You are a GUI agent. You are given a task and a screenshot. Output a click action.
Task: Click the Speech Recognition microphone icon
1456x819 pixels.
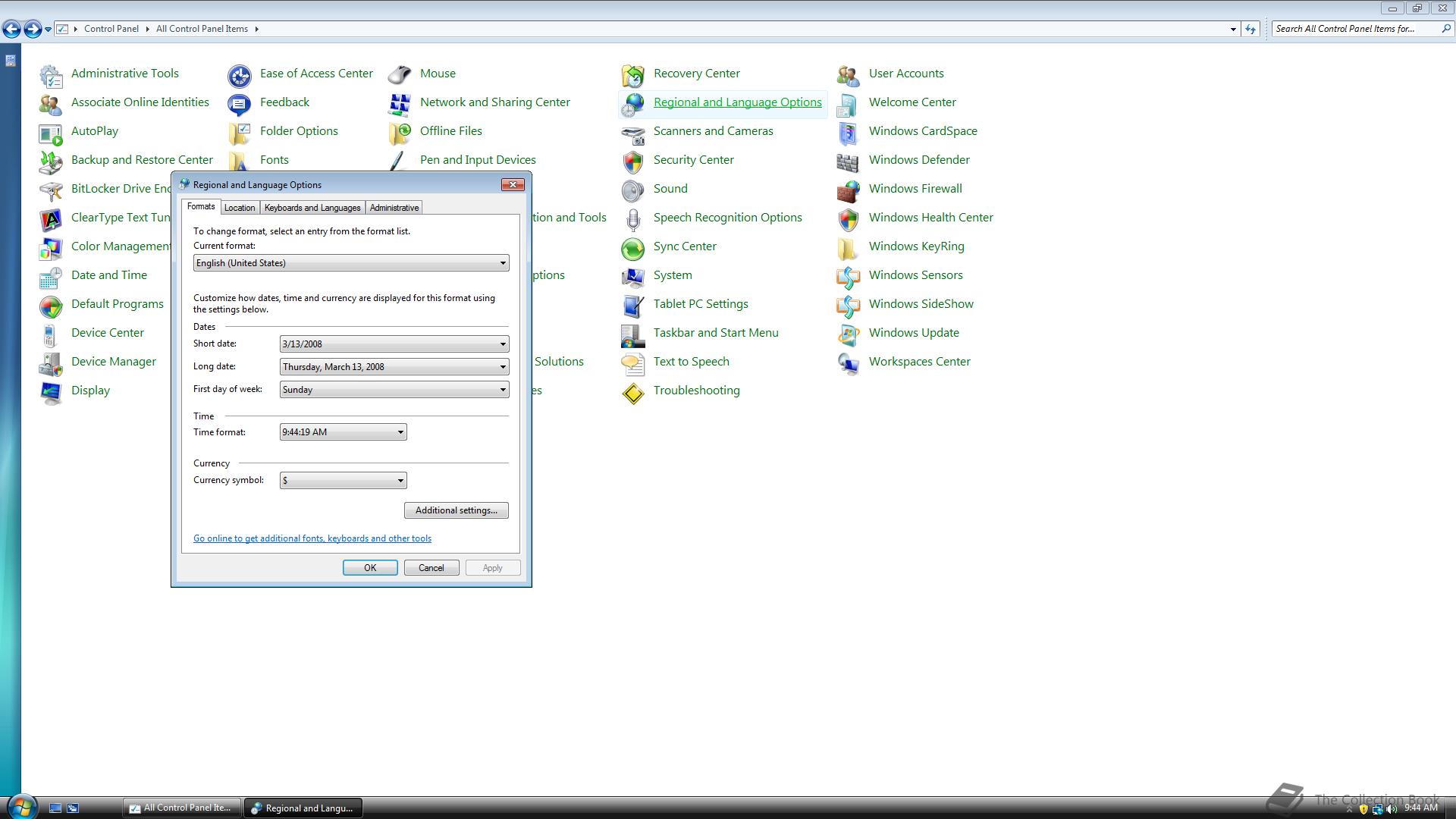click(x=632, y=218)
